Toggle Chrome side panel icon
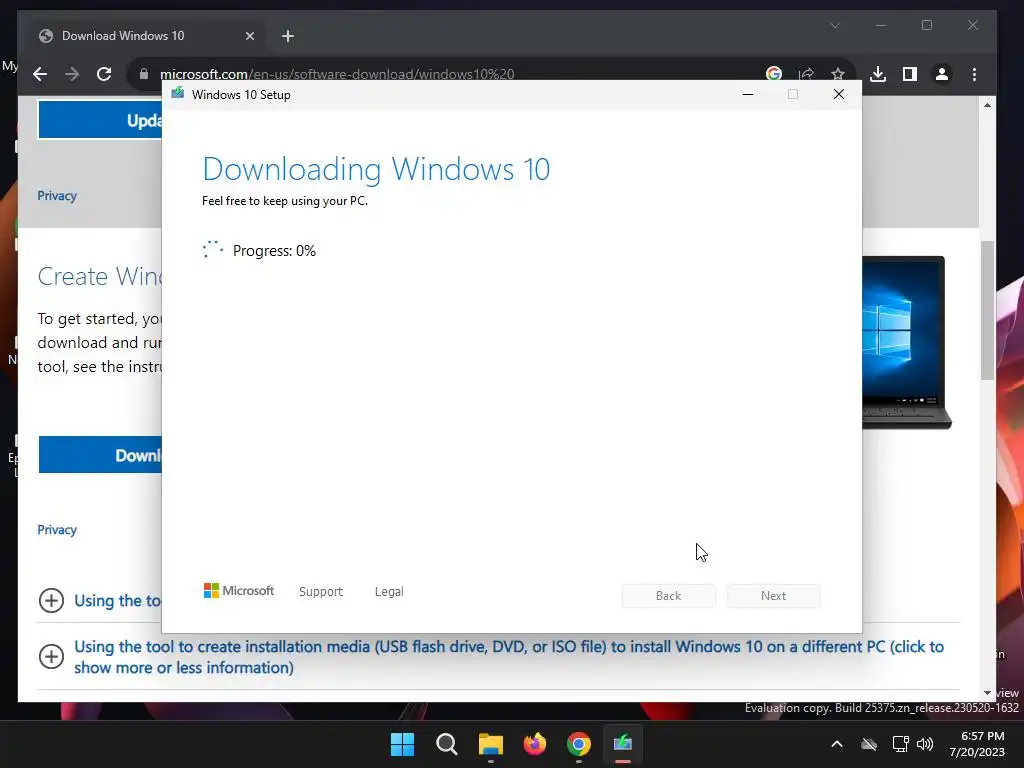 tap(910, 74)
